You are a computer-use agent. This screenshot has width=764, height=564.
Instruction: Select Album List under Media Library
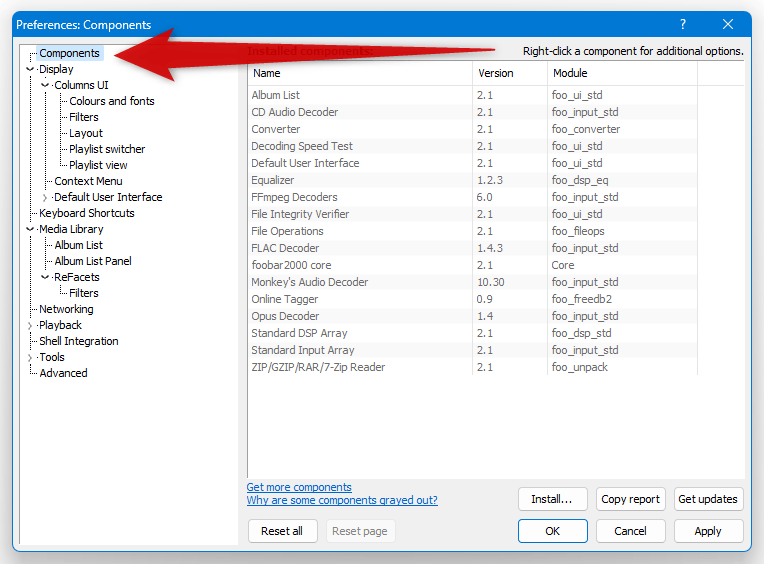click(x=78, y=245)
